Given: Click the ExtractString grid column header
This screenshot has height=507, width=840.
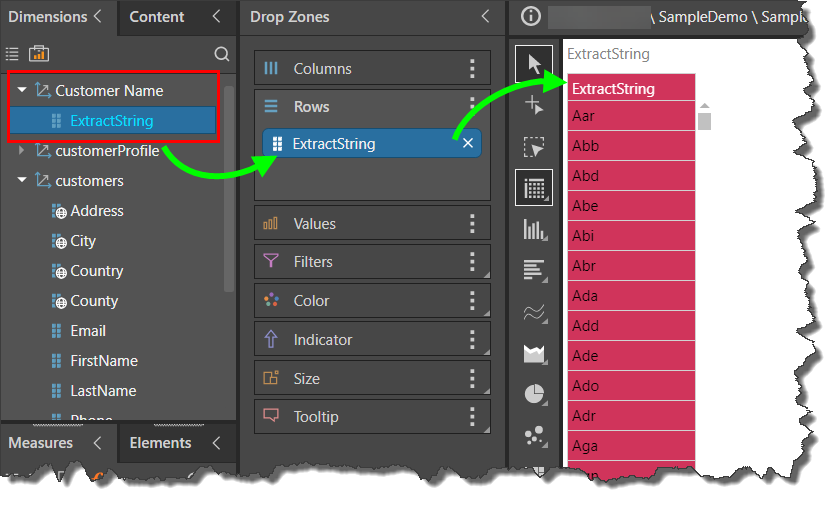Looking at the screenshot, I should tap(632, 88).
